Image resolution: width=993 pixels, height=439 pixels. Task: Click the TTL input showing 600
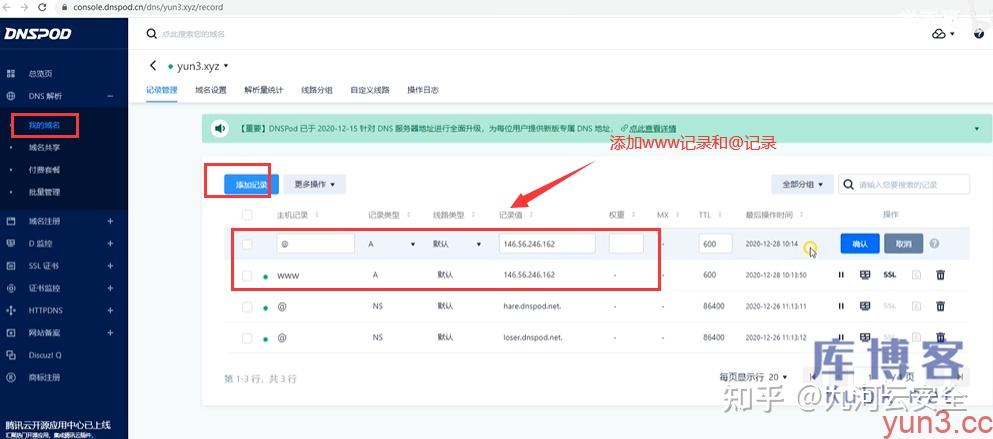point(716,244)
